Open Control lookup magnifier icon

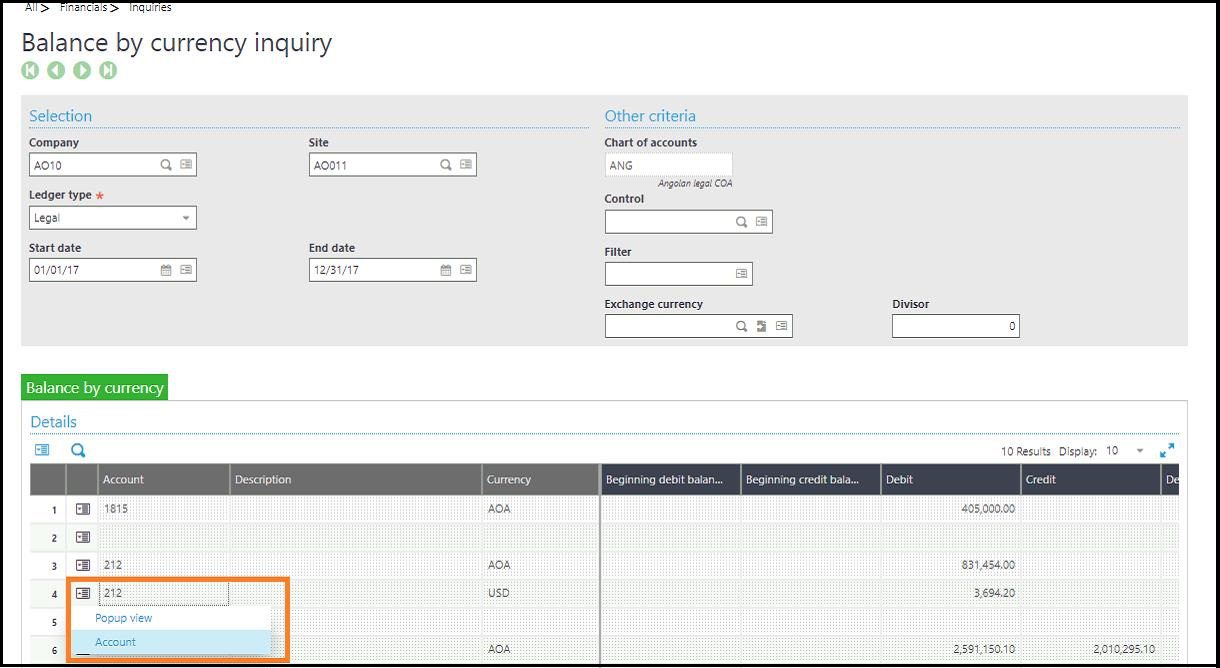pyautogui.click(x=742, y=222)
